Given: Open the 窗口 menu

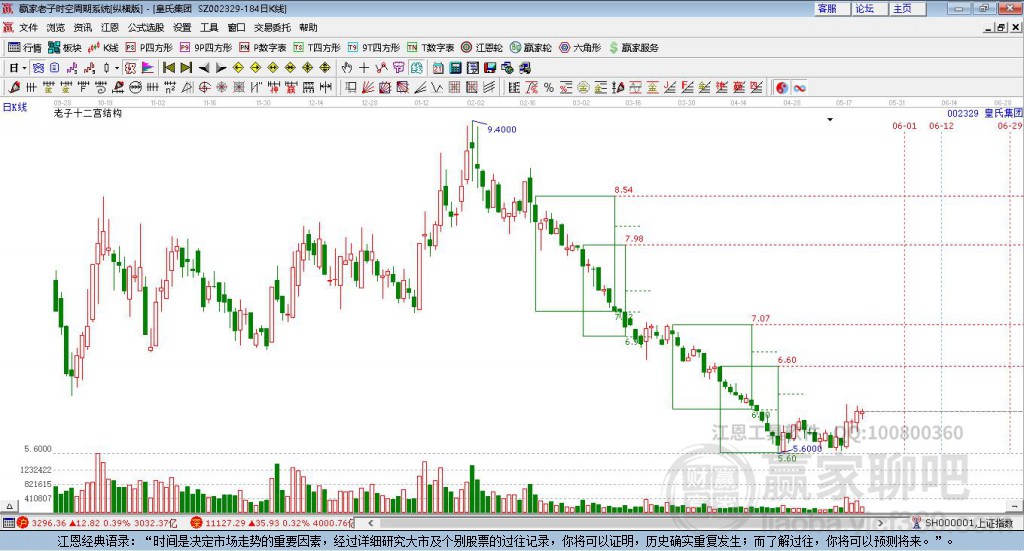Looking at the screenshot, I should 236,27.
